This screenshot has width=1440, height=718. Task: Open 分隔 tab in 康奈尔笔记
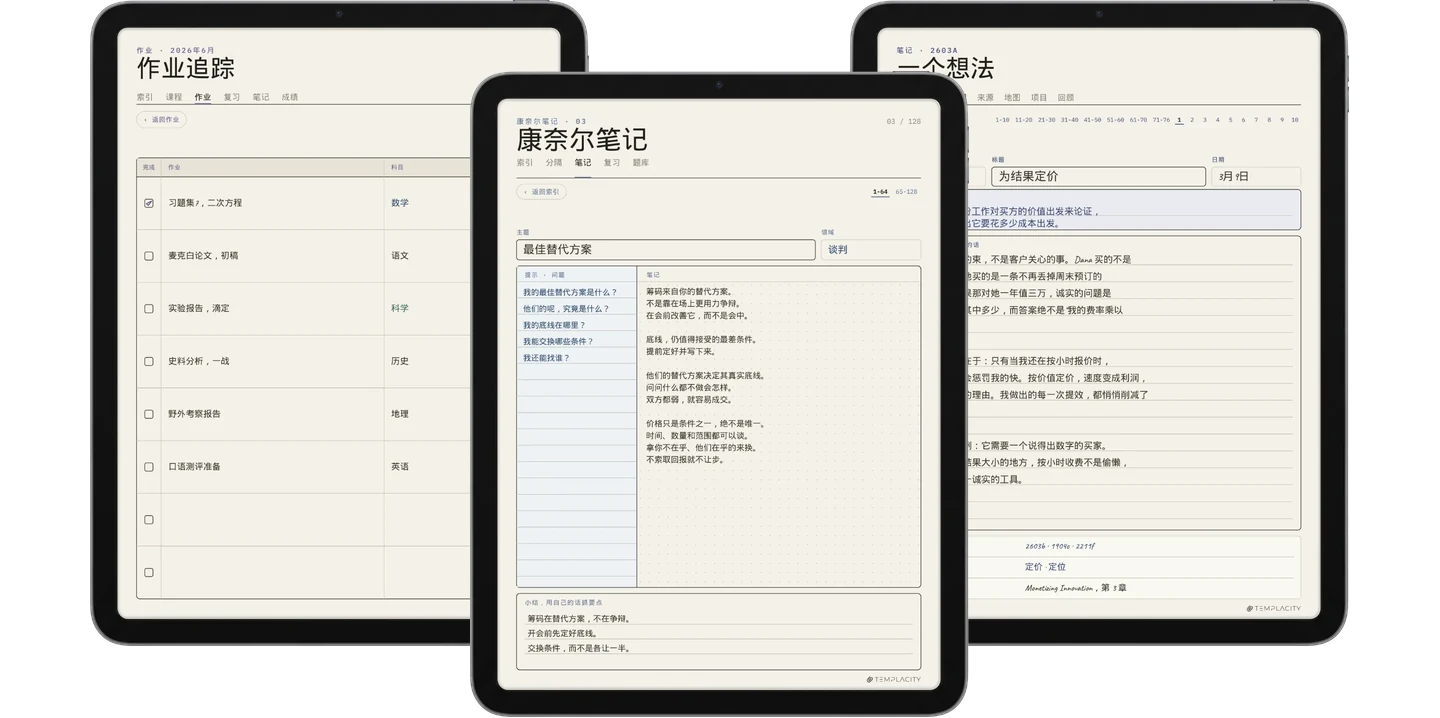coord(554,163)
